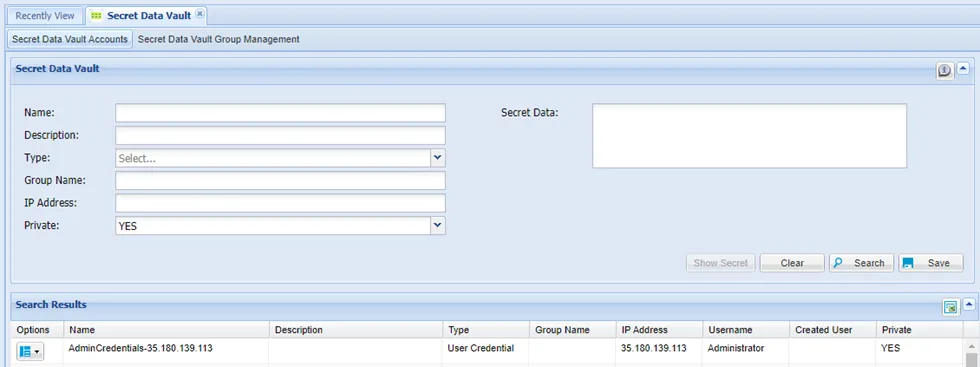
Task: Collapse the Search Results panel
Action: click(969, 304)
